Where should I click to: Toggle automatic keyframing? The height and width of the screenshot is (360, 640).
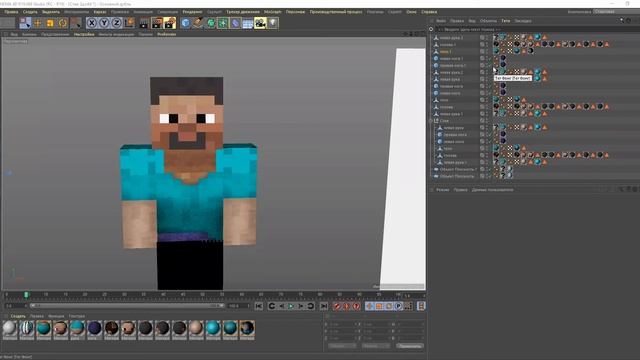pos(347,306)
